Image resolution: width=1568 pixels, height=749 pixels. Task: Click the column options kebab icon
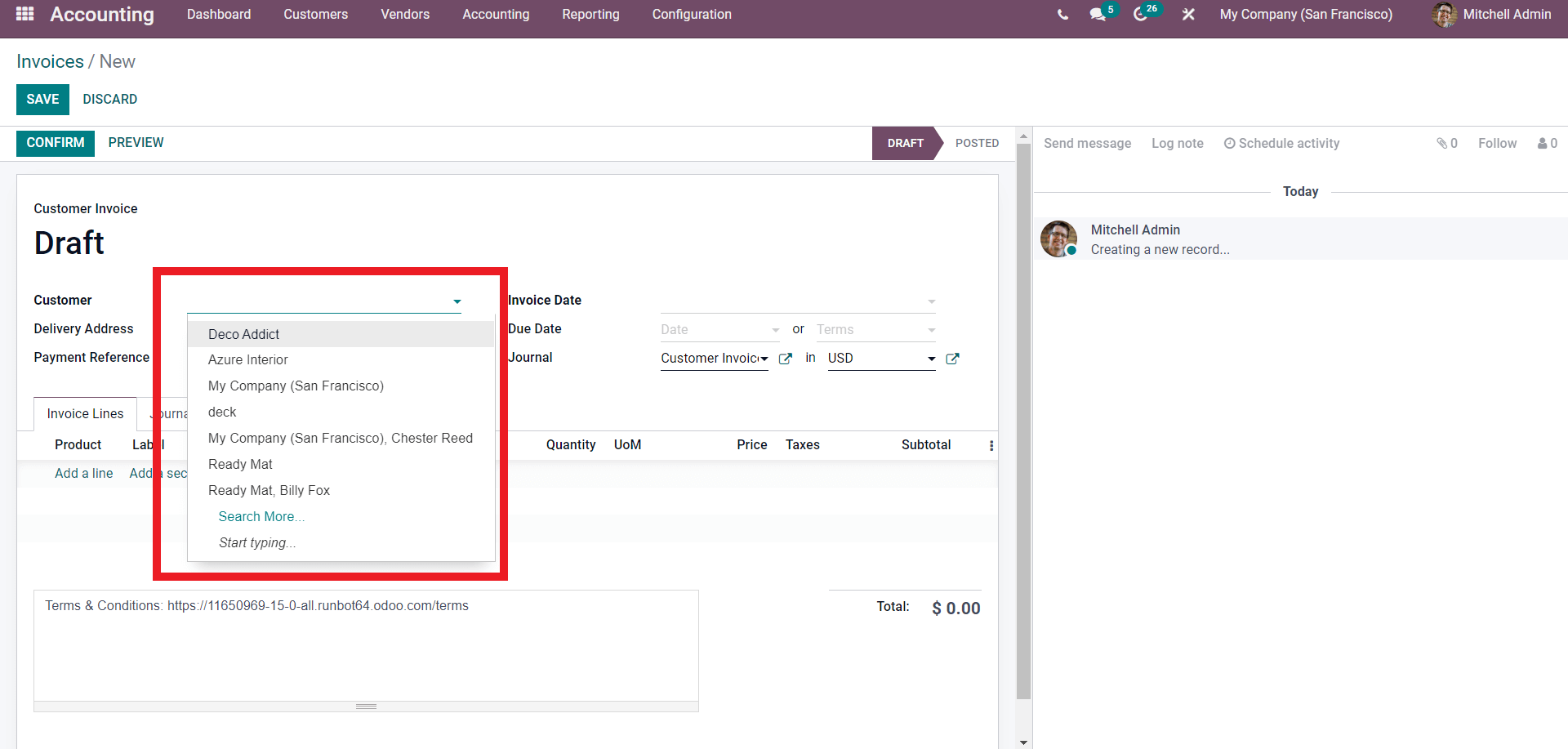(x=991, y=446)
